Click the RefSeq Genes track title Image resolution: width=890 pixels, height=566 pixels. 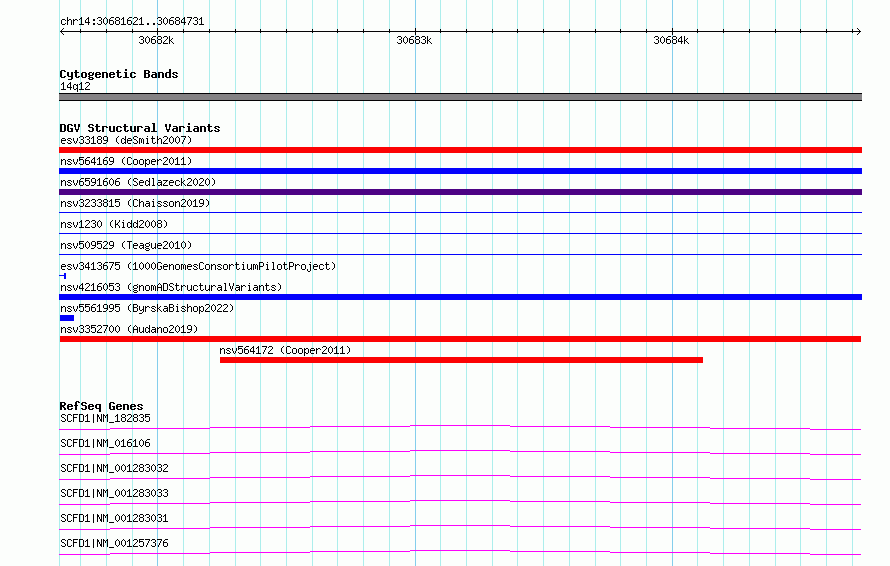click(x=101, y=406)
